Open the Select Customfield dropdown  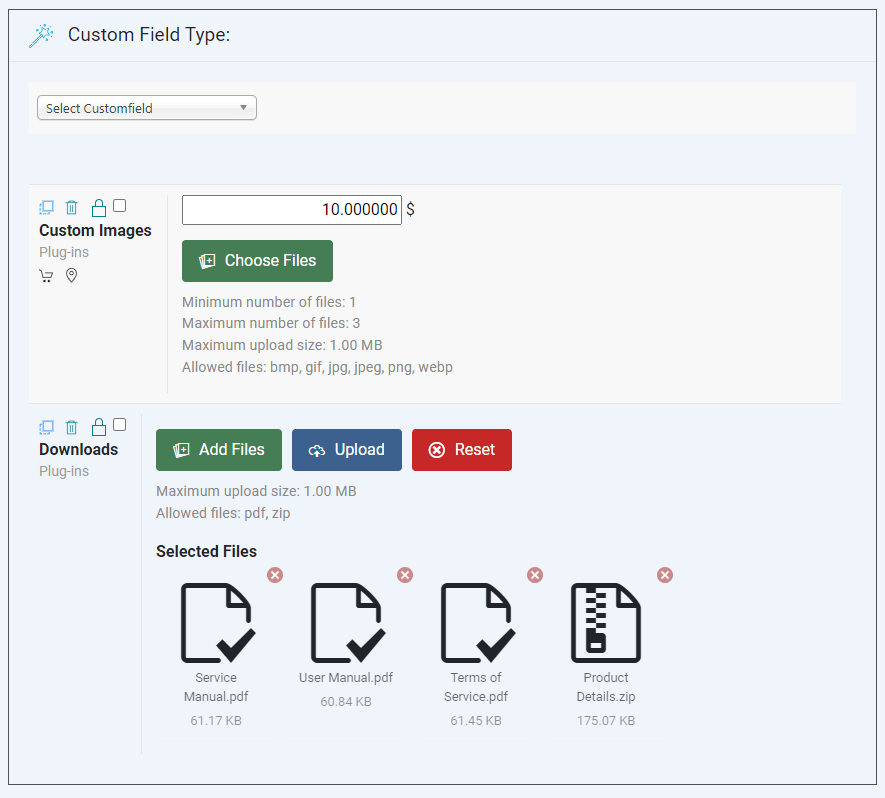point(147,108)
